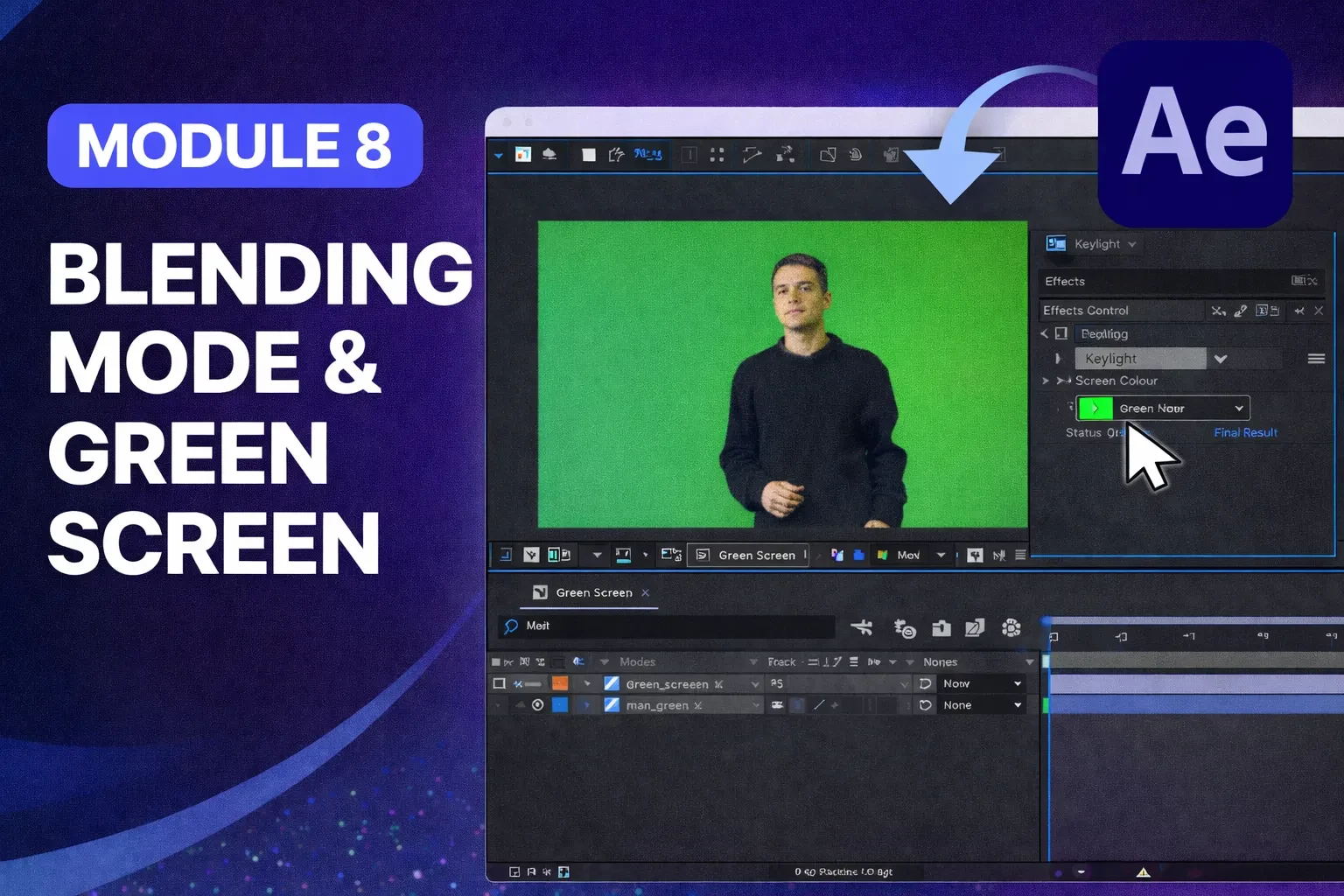Open the Keylight panel dropdown at top

click(x=1132, y=245)
